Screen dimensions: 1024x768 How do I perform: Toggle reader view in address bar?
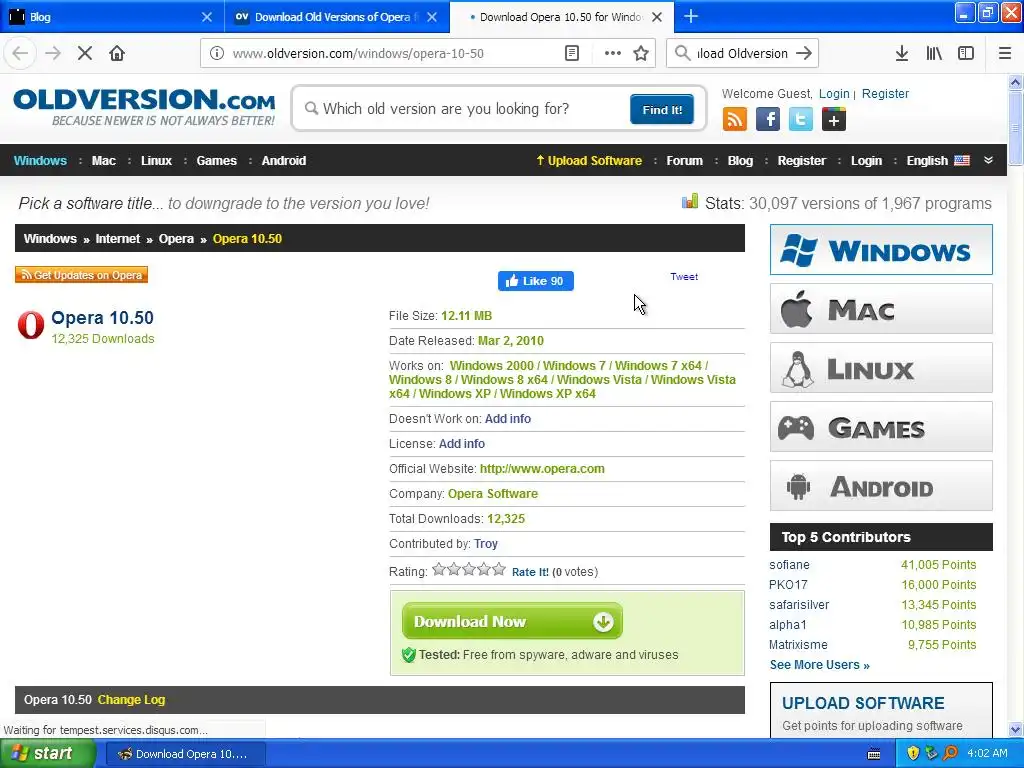(571, 54)
